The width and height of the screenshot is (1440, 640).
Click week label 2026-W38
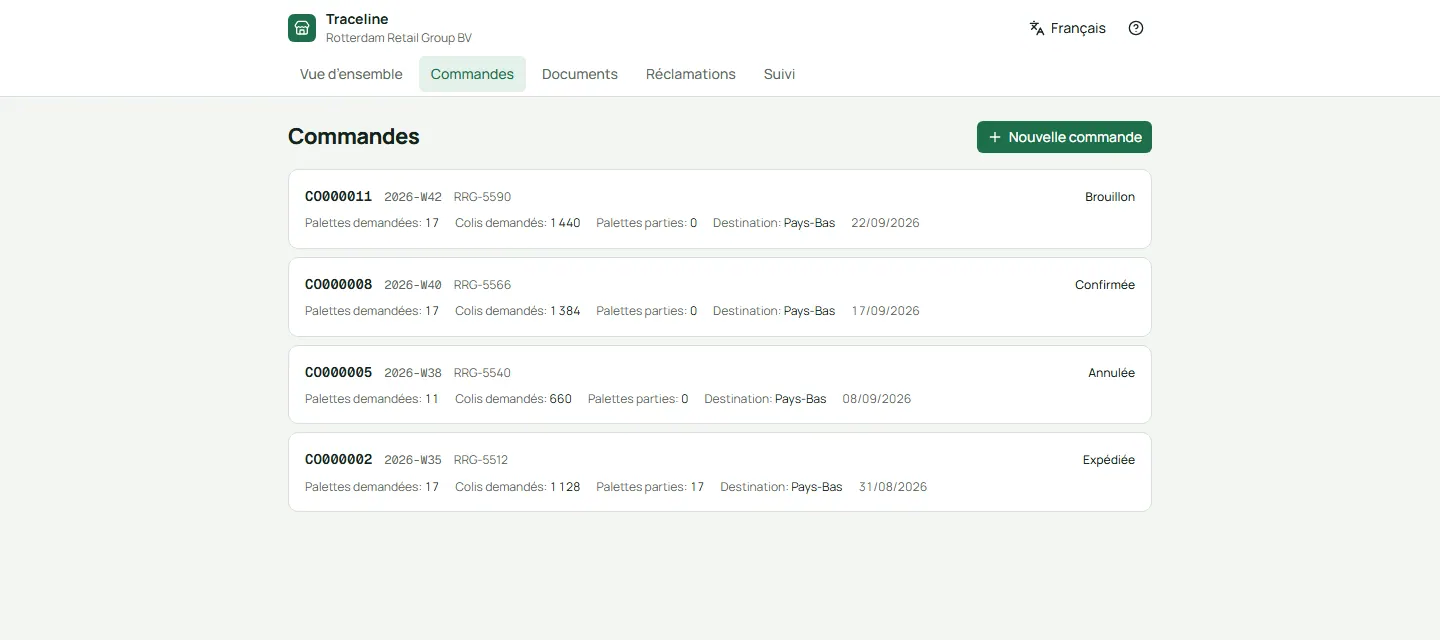[413, 373]
